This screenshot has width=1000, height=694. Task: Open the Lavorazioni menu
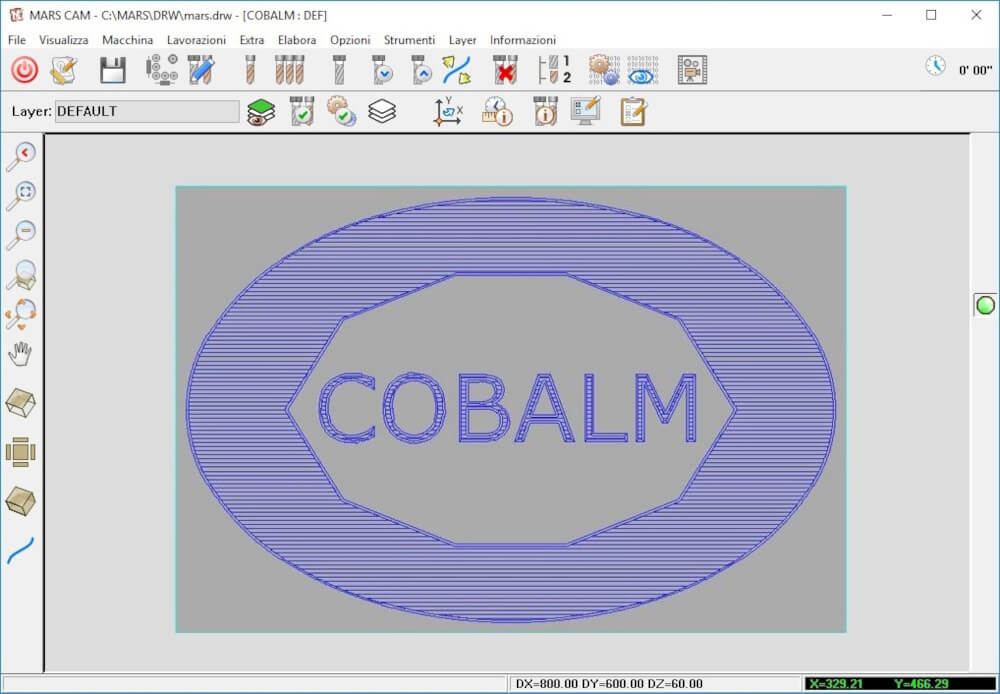pos(196,40)
